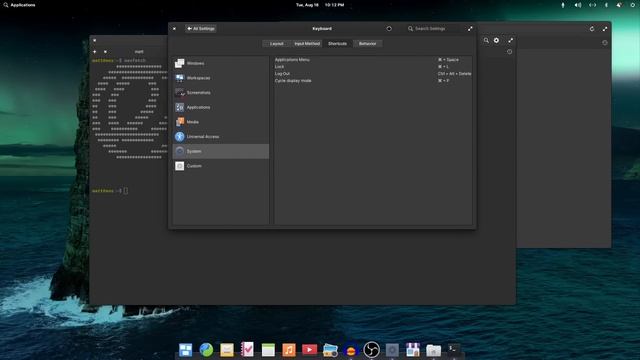Open session power indicator

click(x=633, y=5)
